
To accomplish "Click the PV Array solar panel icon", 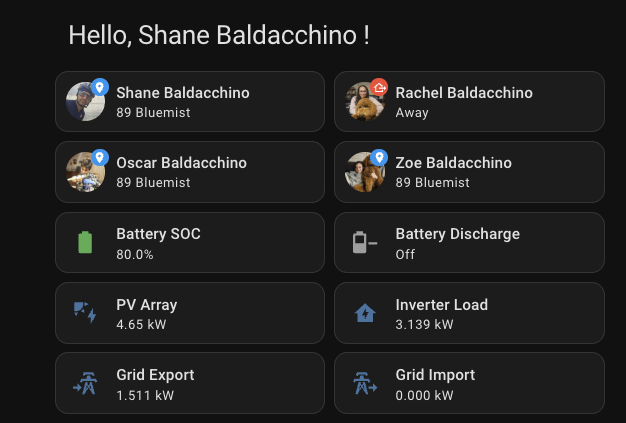I will click(x=85, y=313).
